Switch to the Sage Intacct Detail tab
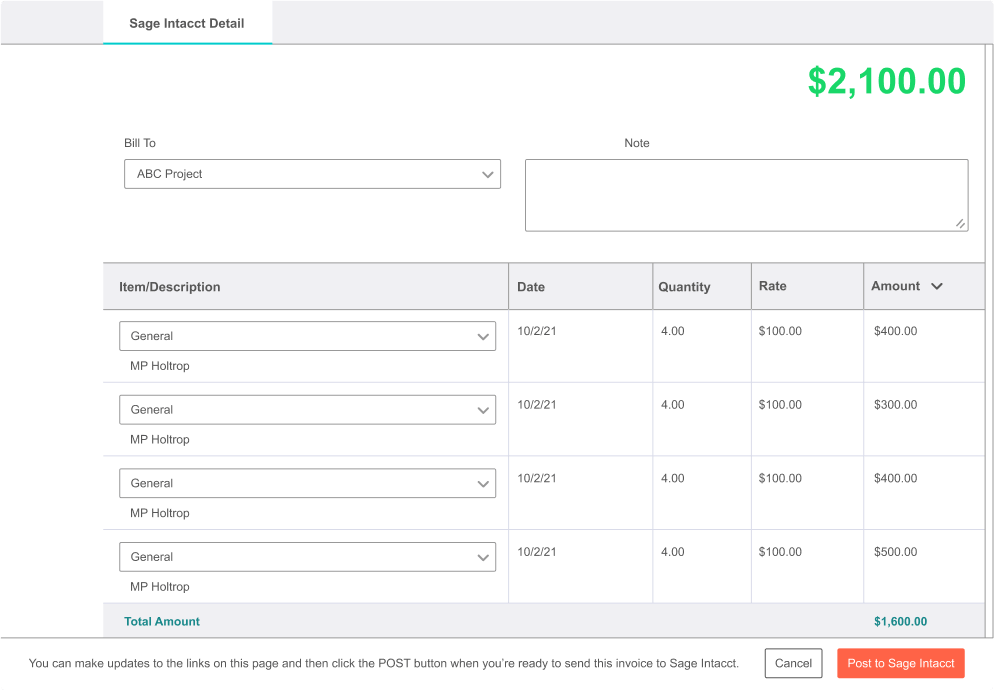 tap(187, 23)
